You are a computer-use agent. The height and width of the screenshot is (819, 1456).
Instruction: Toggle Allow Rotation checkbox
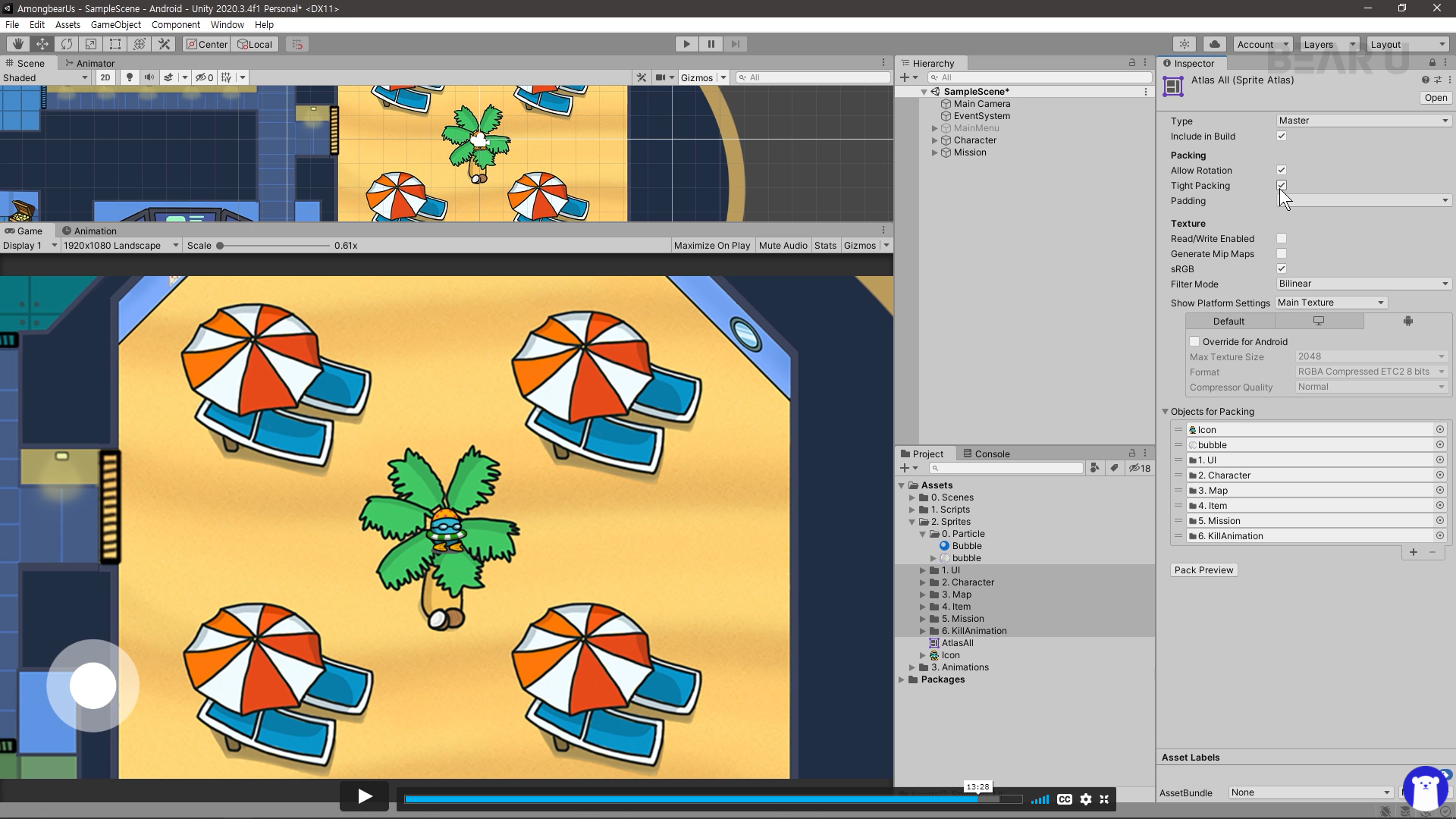1282,171
